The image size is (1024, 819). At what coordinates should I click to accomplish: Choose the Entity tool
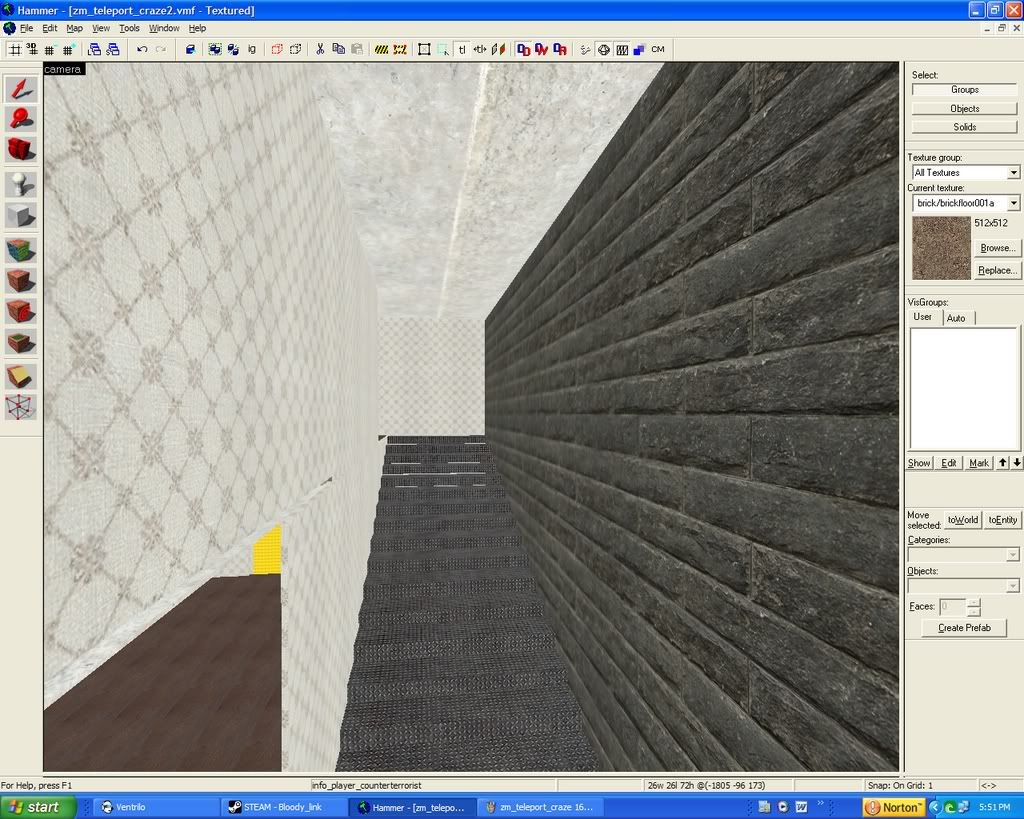(x=21, y=185)
